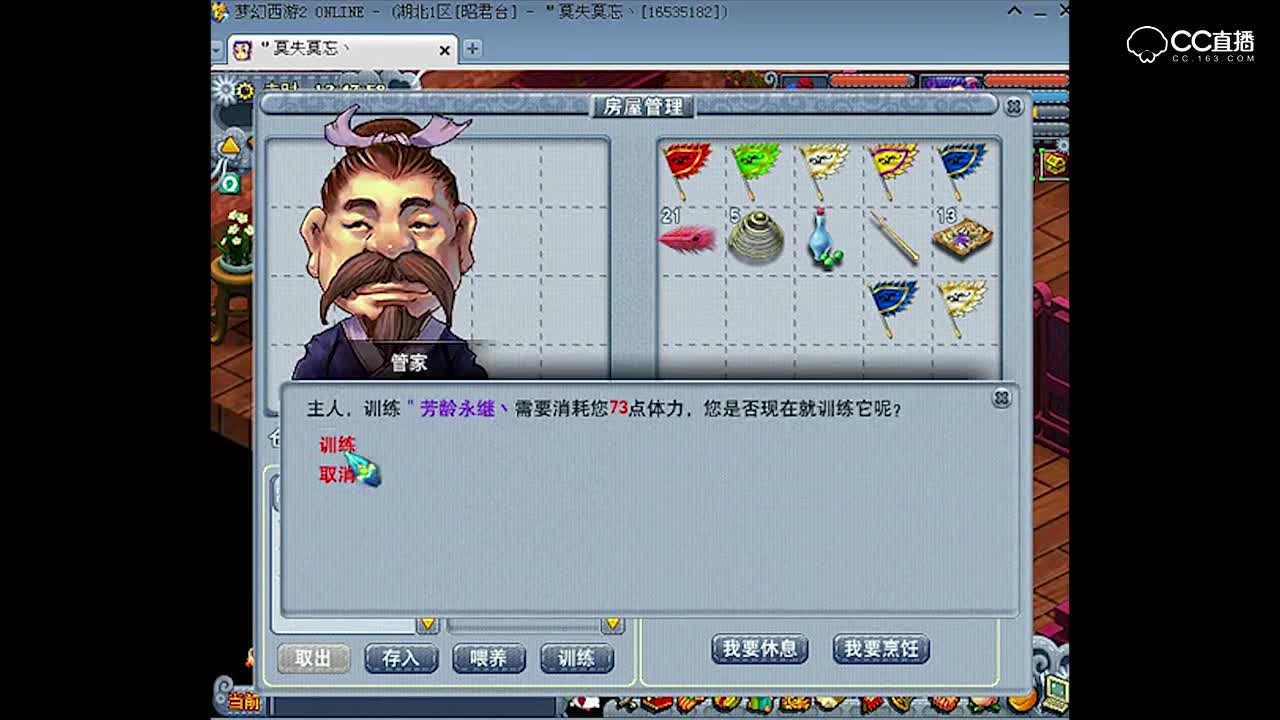Click the 训练 button at the bottom
1280x720 pixels.
577,658
